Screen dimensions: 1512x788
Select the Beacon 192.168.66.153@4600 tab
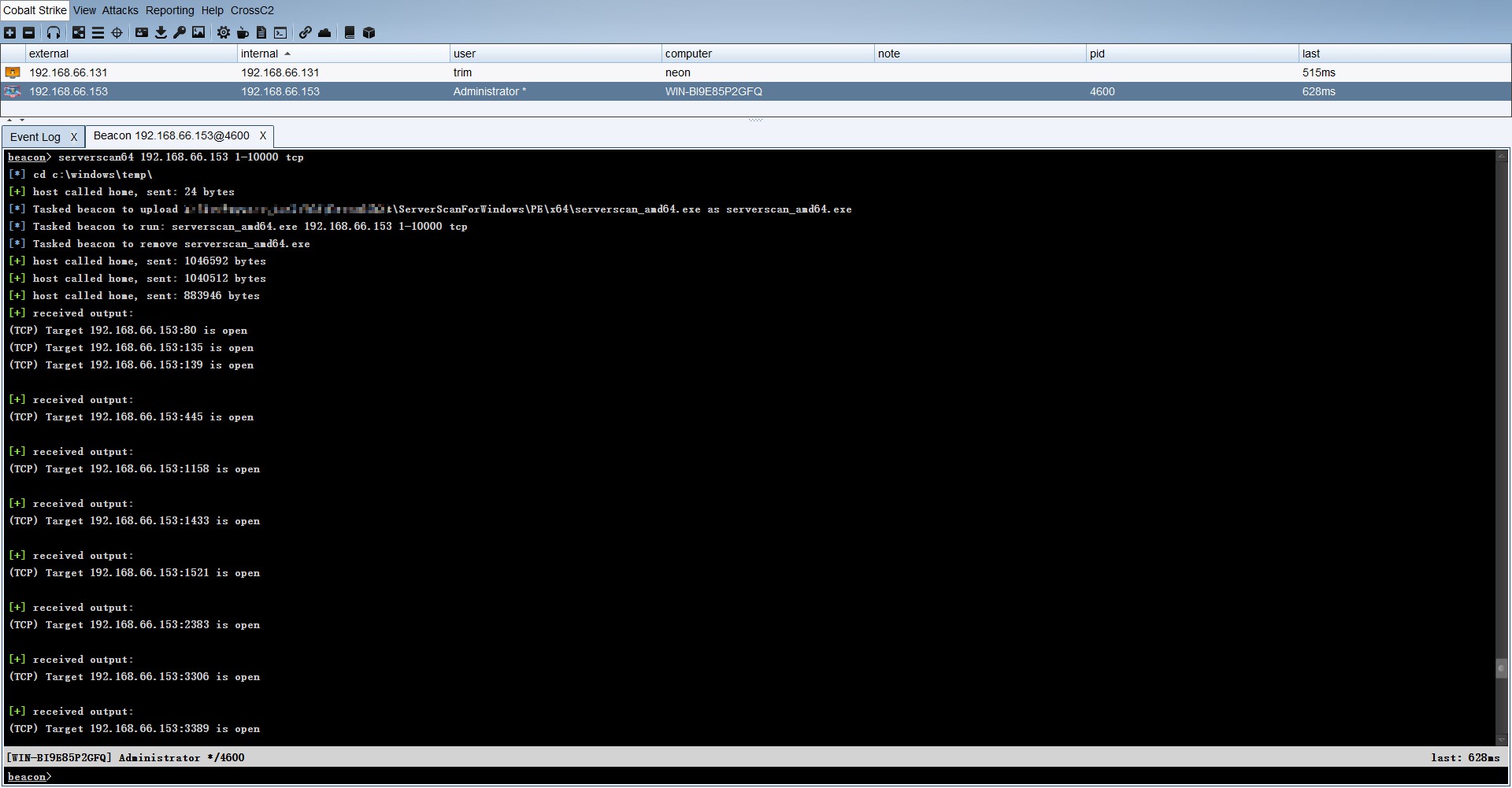pos(172,135)
